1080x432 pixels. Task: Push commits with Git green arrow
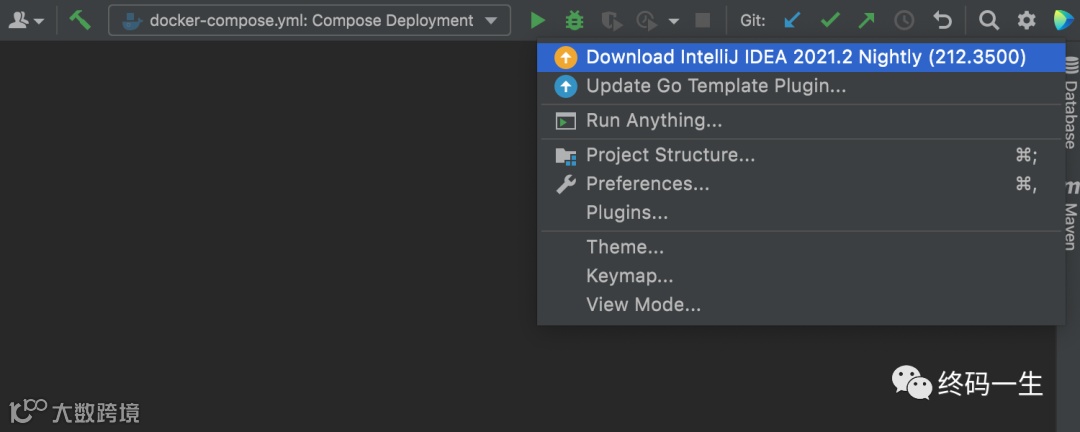click(x=866, y=20)
